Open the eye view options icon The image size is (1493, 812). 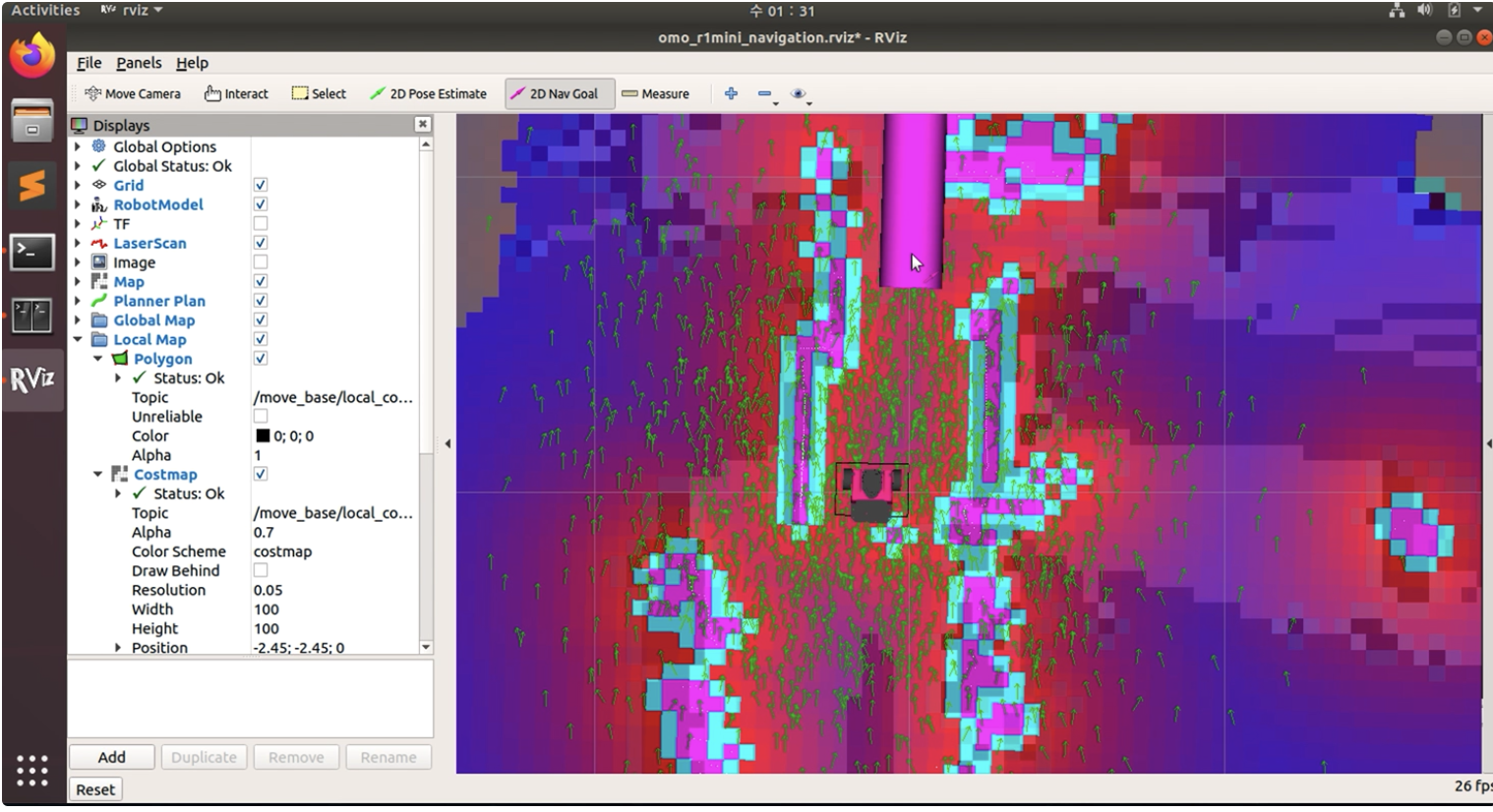tap(799, 93)
